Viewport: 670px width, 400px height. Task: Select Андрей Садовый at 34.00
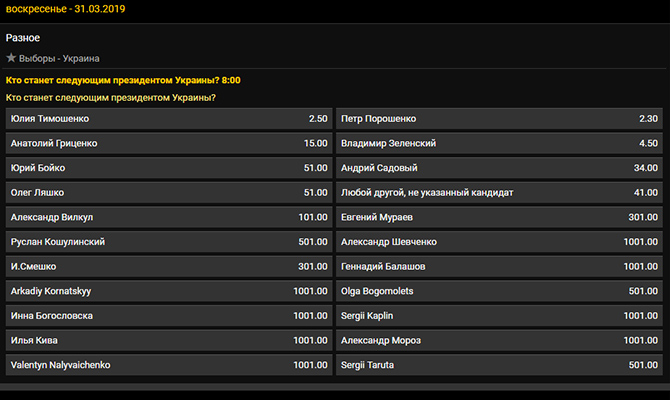[499, 168]
